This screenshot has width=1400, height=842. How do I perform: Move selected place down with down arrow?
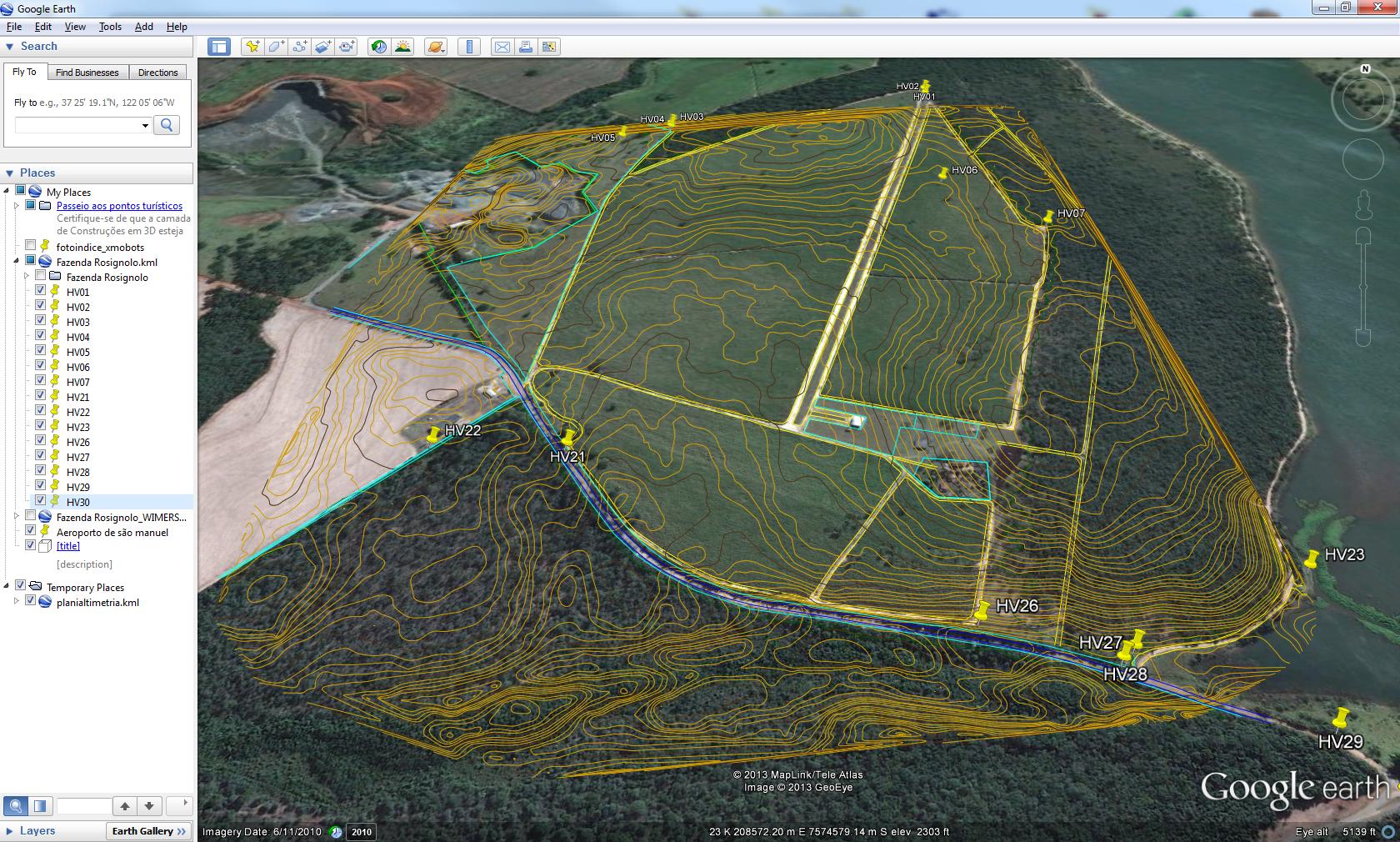(149, 806)
